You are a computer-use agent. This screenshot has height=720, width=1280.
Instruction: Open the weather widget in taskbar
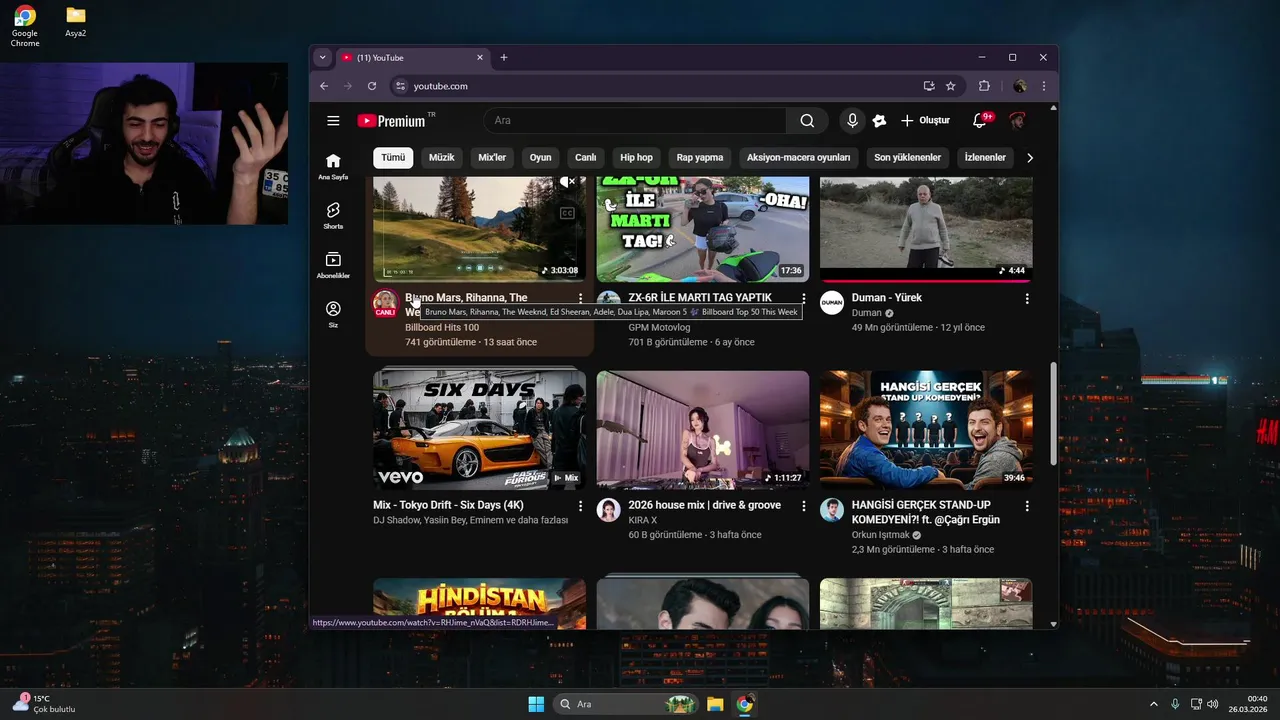coord(45,704)
